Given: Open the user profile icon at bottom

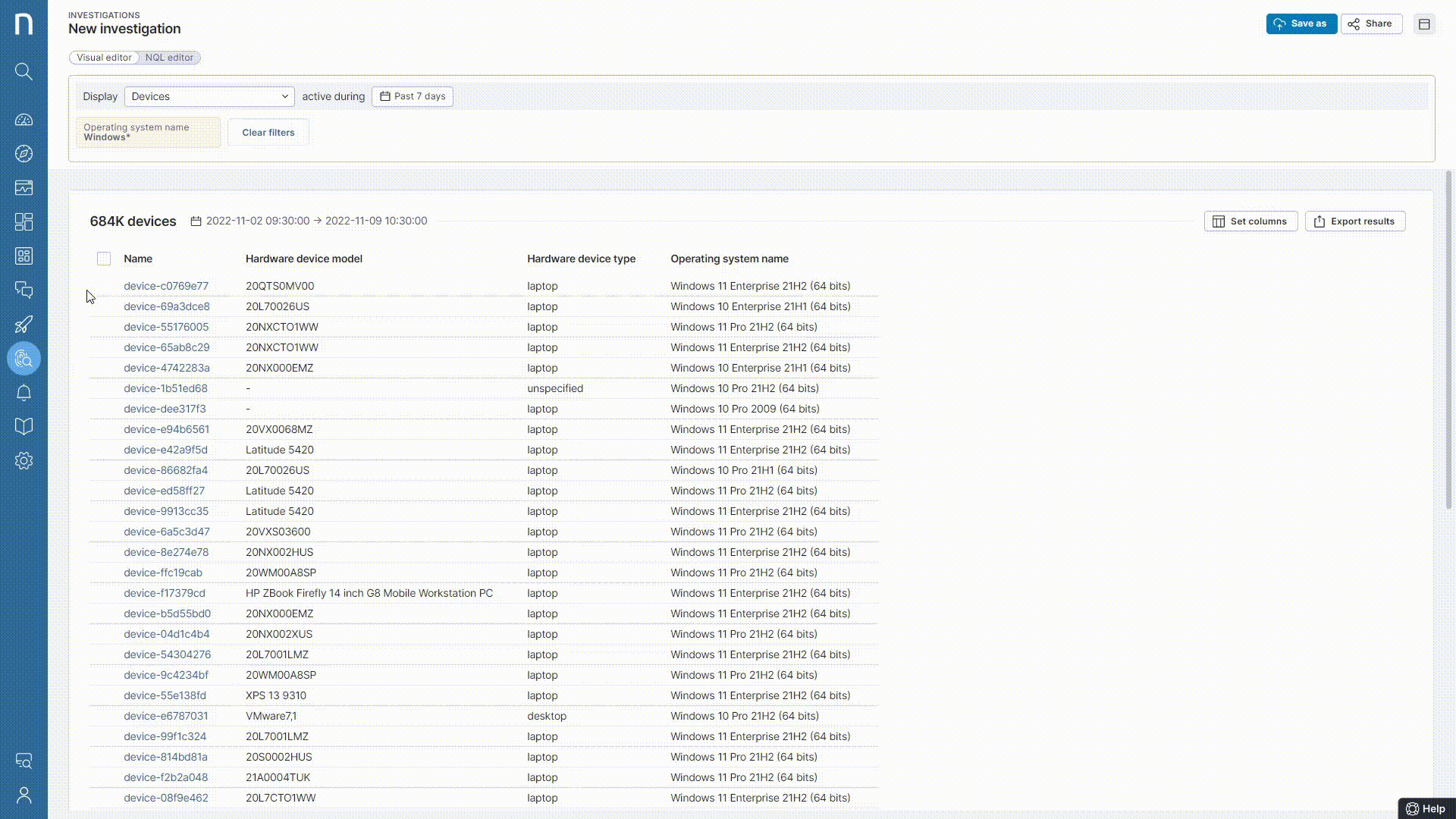Looking at the screenshot, I should click(x=24, y=795).
